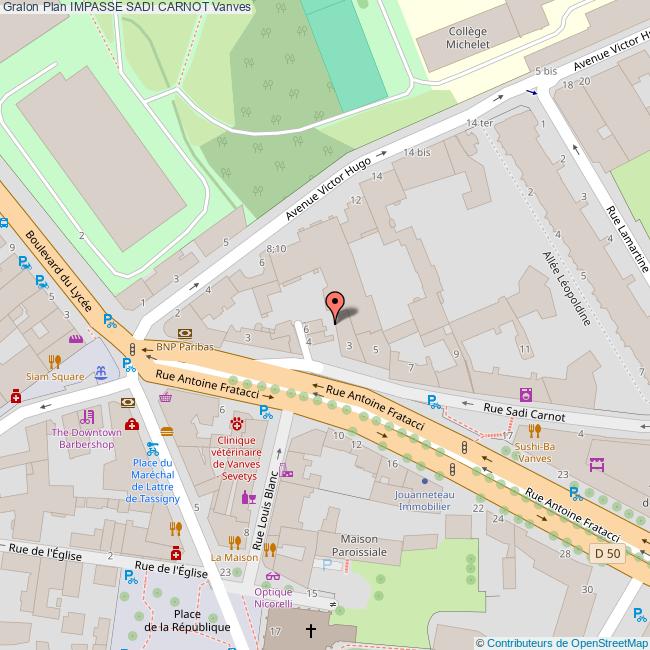The width and height of the screenshot is (650, 650).
Task: Click the D 50 road shield
Action: tap(607, 553)
